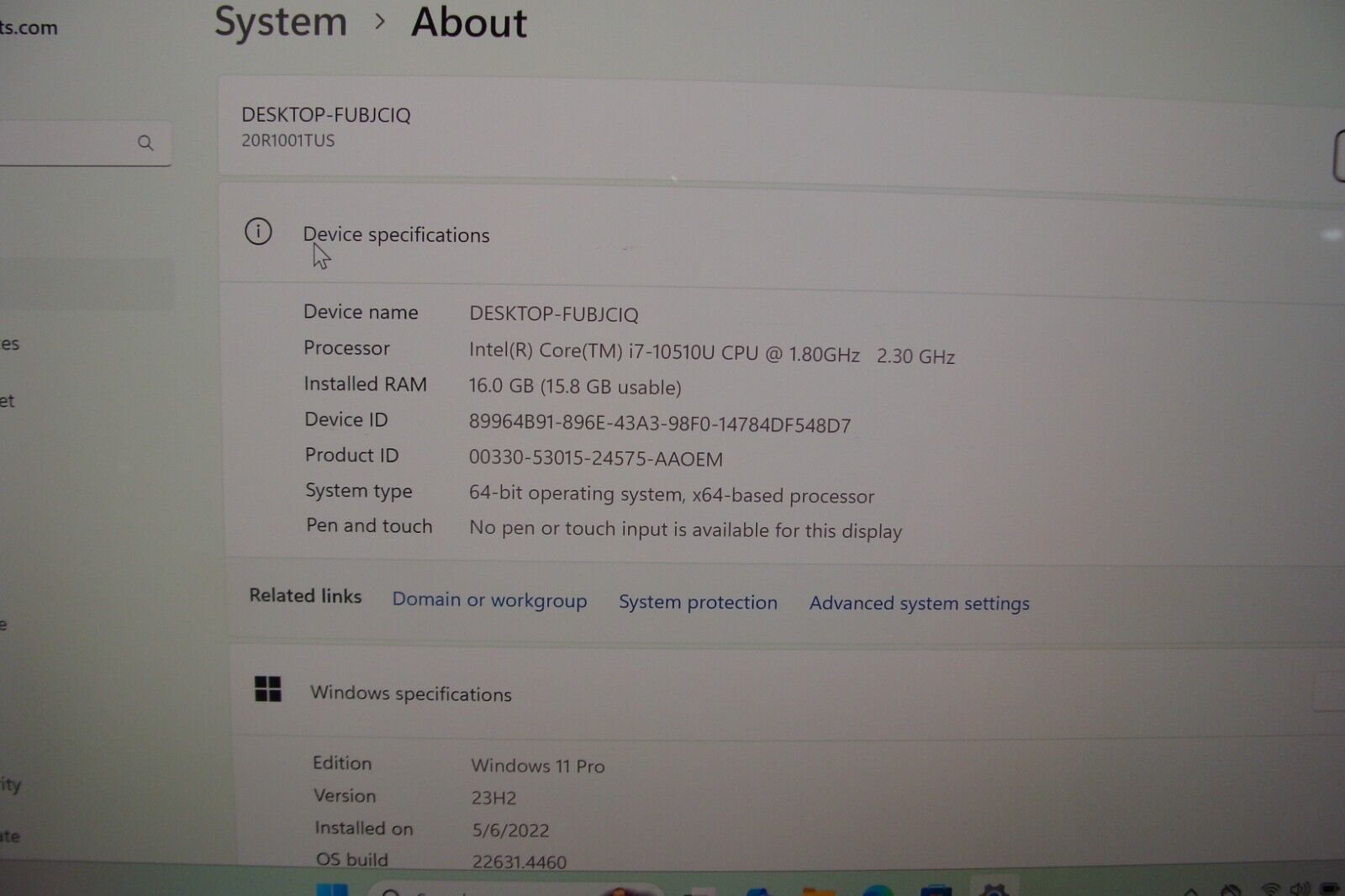Image resolution: width=1345 pixels, height=896 pixels.
Task: Select OS build value 22631.4460
Action: point(520,862)
